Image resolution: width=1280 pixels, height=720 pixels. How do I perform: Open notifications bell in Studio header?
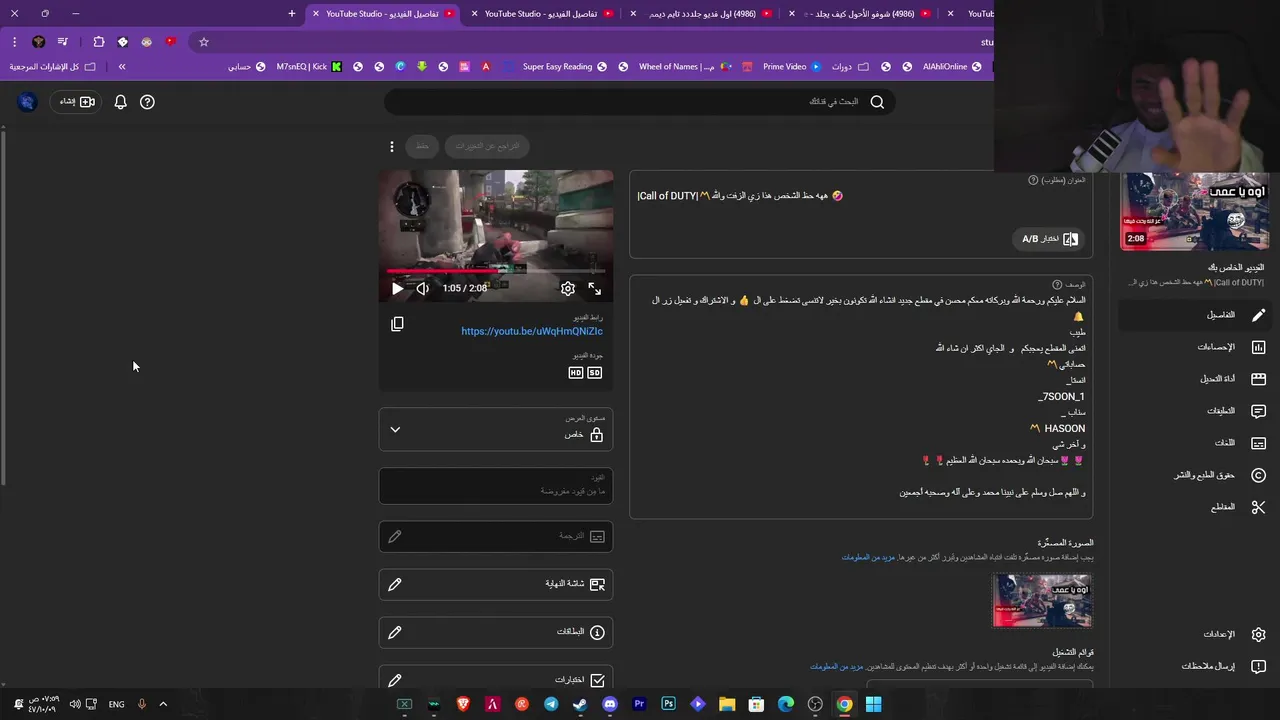click(x=120, y=102)
